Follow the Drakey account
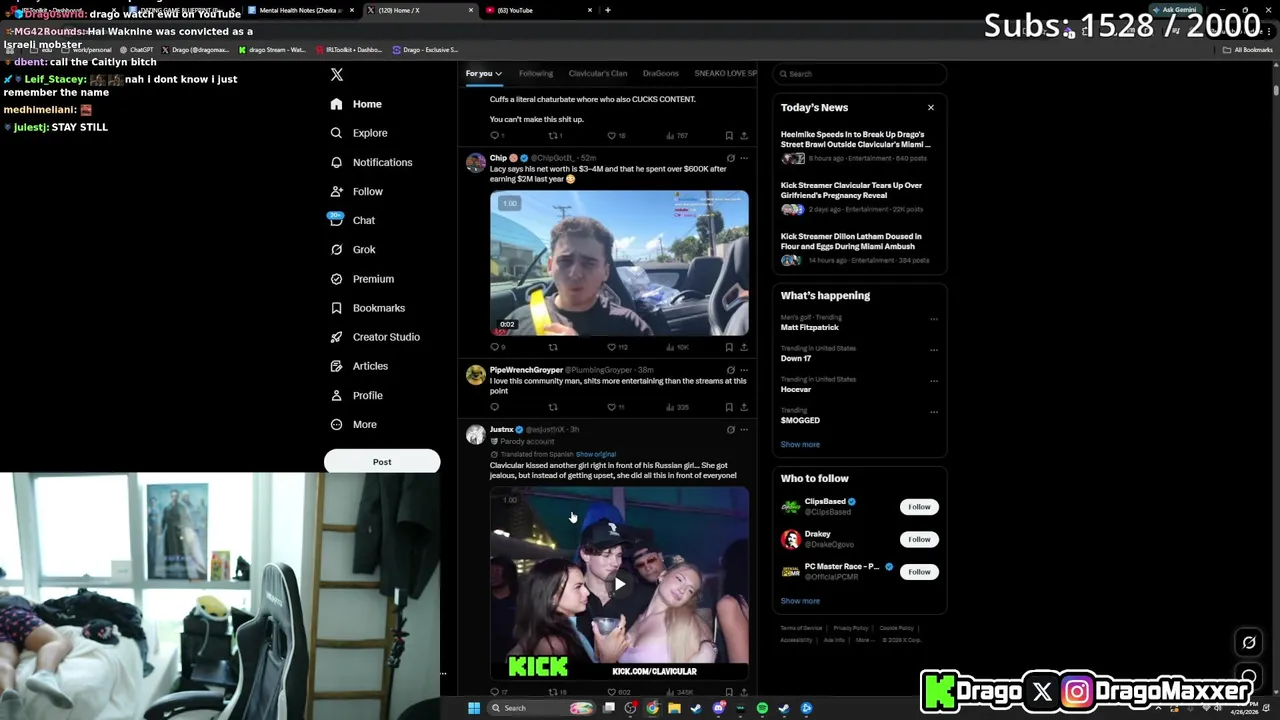This screenshot has width=1280, height=720. coord(919,539)
